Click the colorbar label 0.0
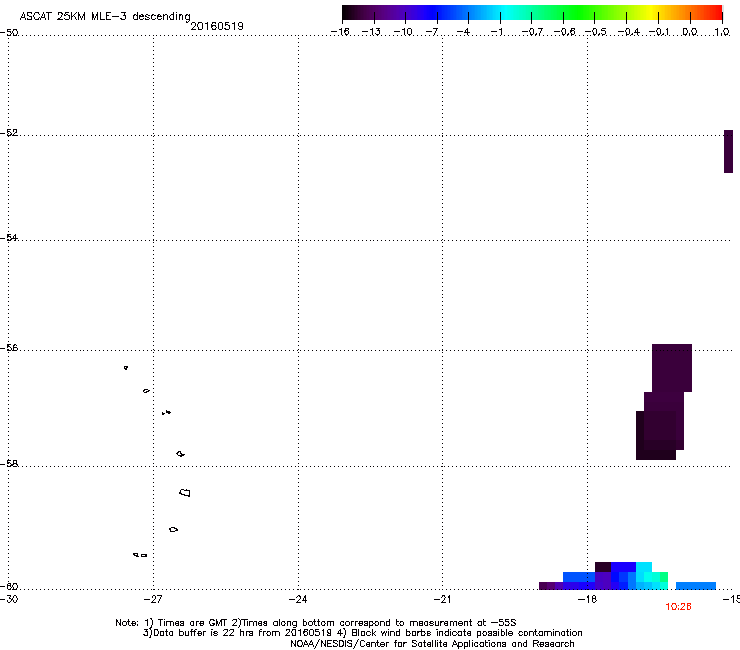 690,32
